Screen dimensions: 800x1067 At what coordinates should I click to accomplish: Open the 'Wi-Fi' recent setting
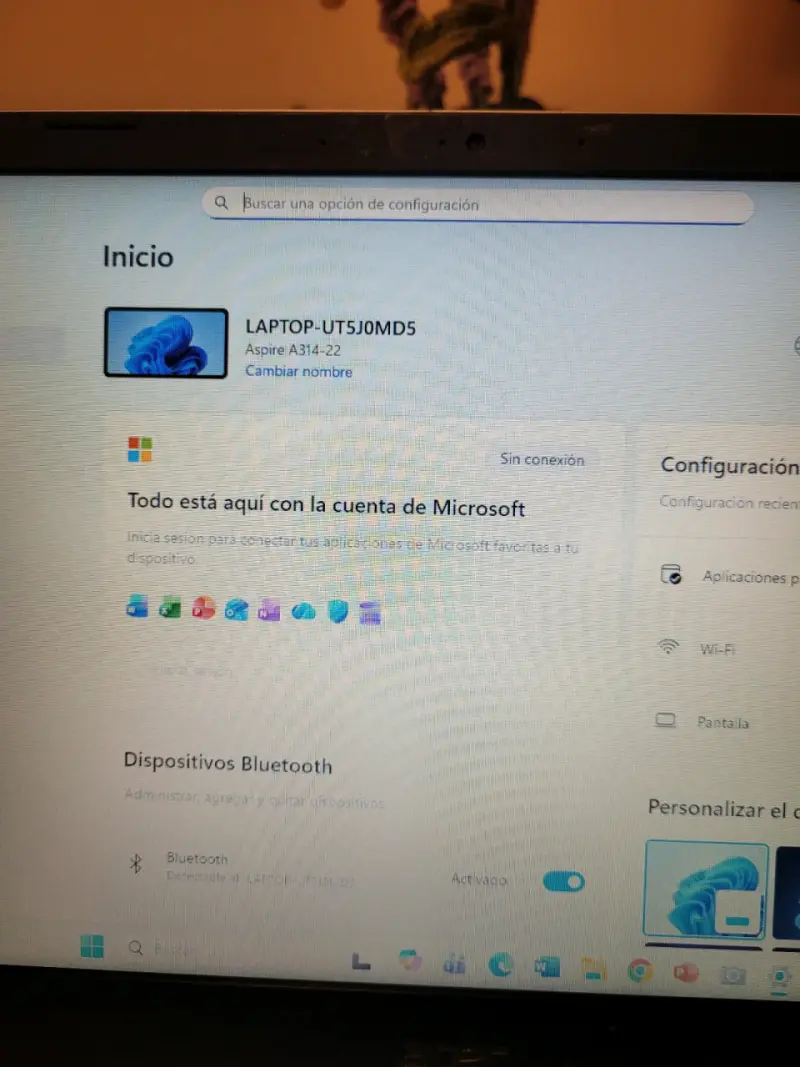point(717,649)
